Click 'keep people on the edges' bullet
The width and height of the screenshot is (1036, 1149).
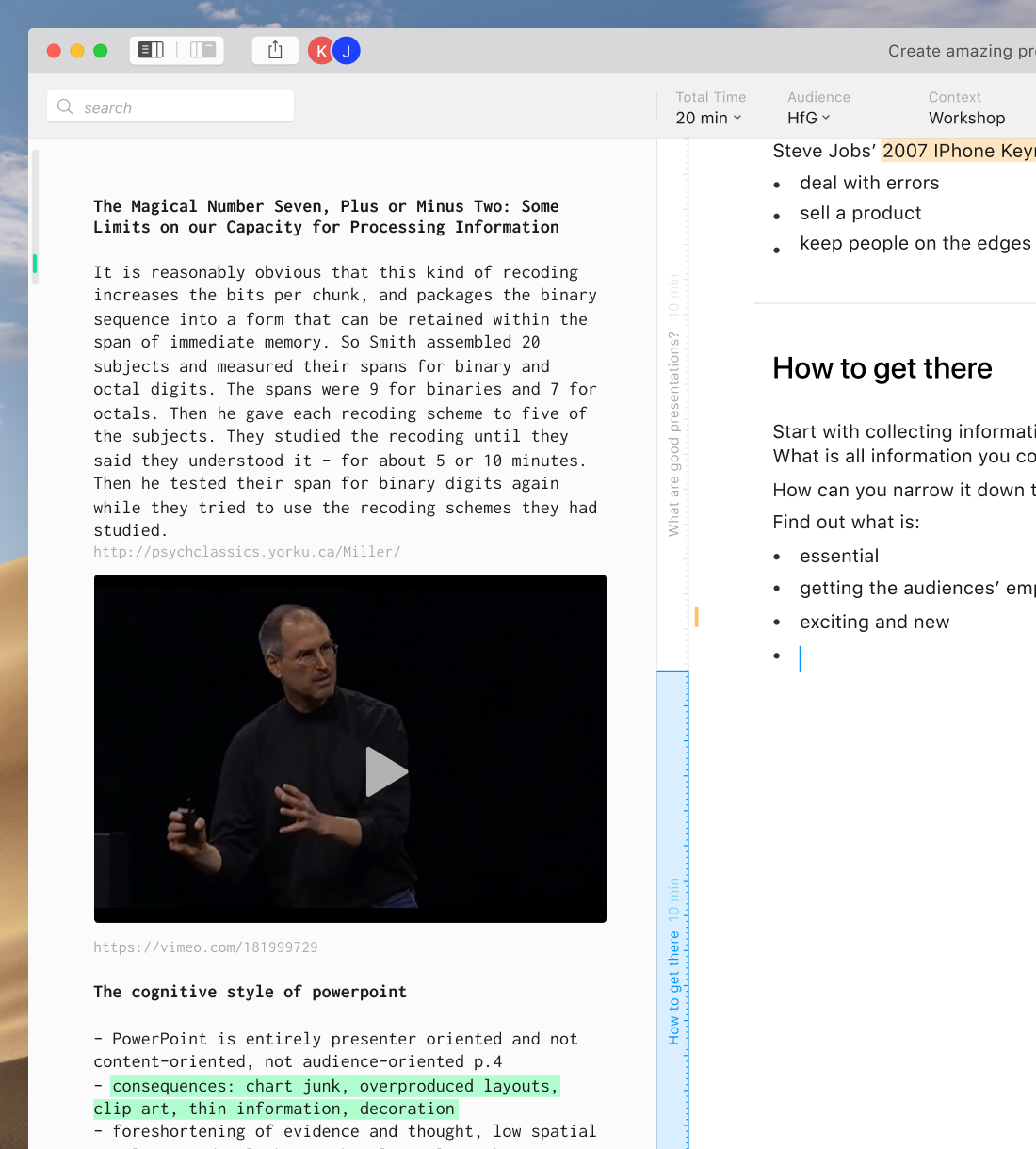[x=915, y=243]
